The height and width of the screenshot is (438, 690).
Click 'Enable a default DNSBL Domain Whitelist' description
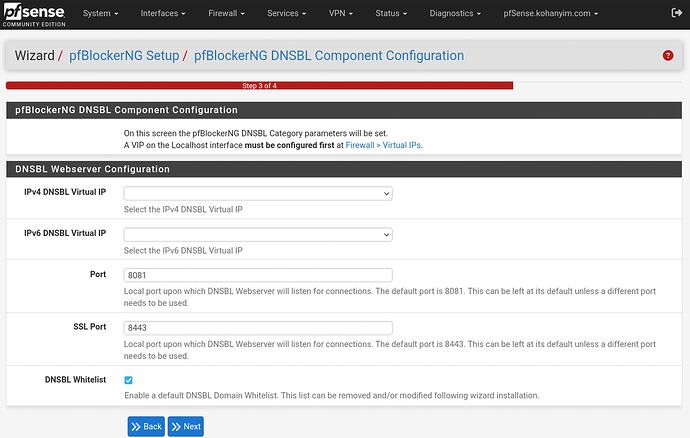pyautogui.click(x=332, y=395)
